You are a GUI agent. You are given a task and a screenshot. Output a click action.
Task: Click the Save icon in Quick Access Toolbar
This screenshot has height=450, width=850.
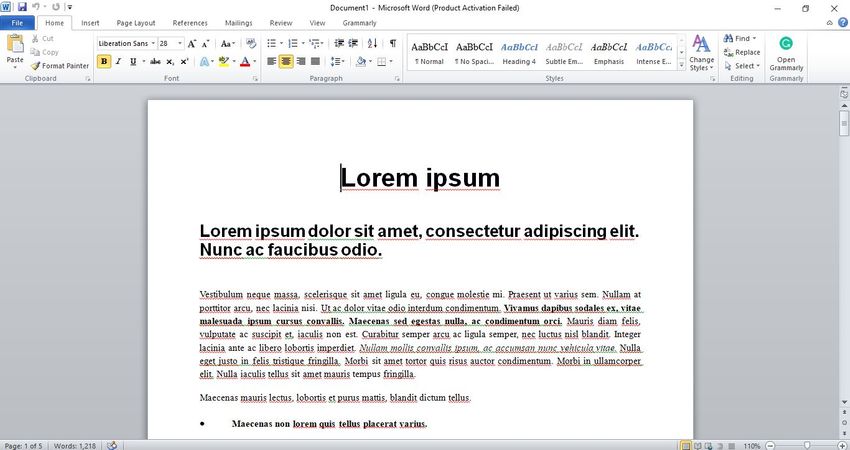(x=21, y=7)
